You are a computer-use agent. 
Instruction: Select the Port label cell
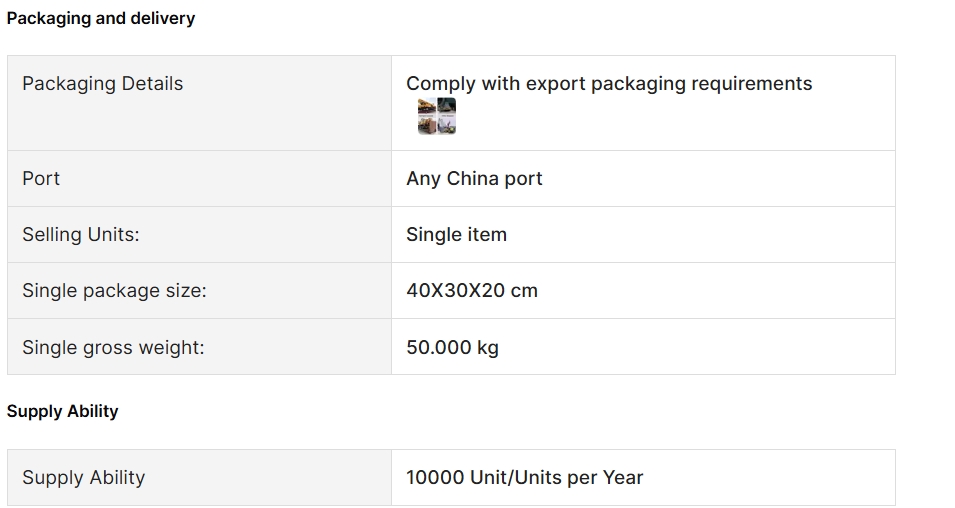pyautogui.click(x=199, y=178)
